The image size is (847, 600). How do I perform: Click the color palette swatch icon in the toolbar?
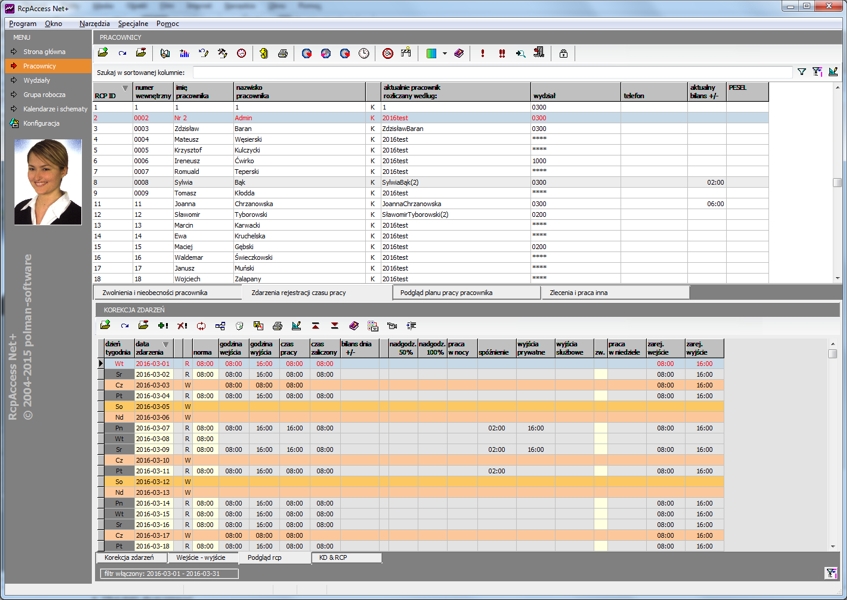(431, 53)
